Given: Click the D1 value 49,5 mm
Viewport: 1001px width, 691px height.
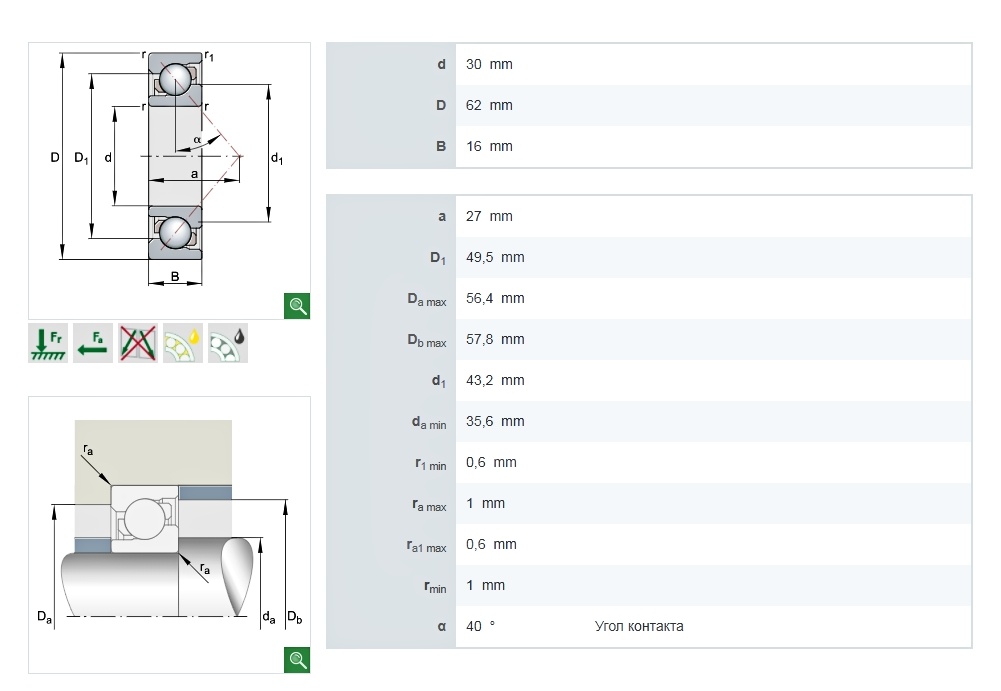Looking at the screenshot, I should pos(495,257).
